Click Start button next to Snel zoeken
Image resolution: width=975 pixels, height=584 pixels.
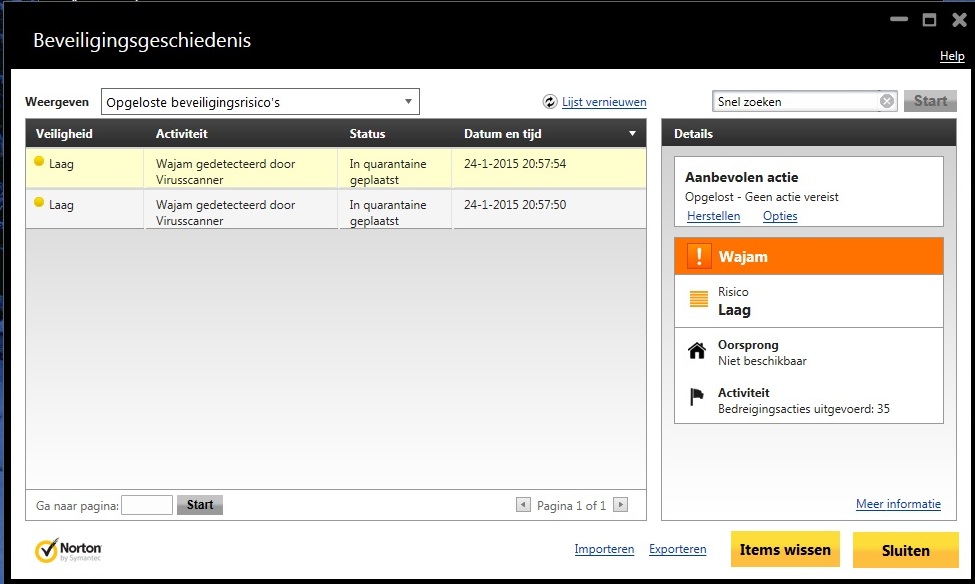point(930,101)
